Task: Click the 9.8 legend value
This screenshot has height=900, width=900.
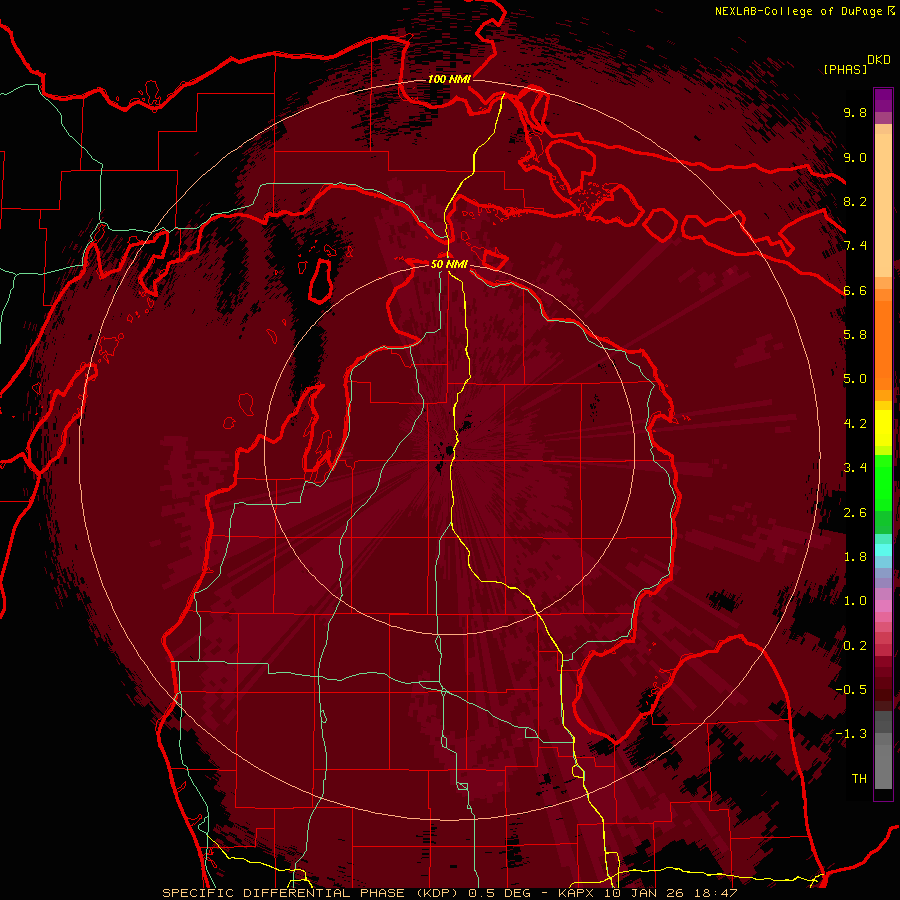Action: coord(855,112)
